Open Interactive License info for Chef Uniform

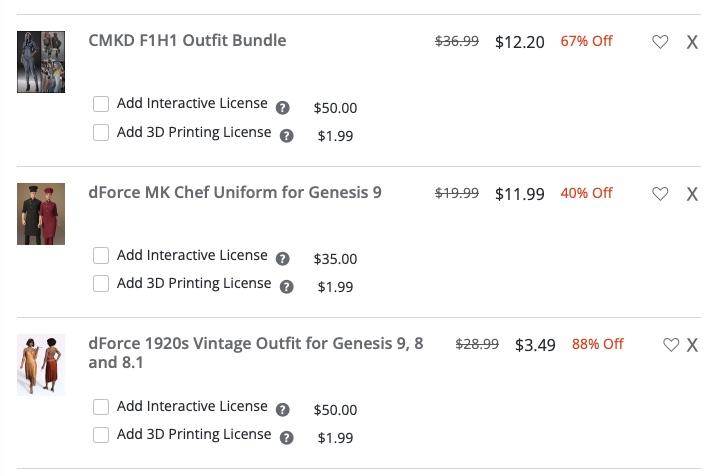(283, 259)
